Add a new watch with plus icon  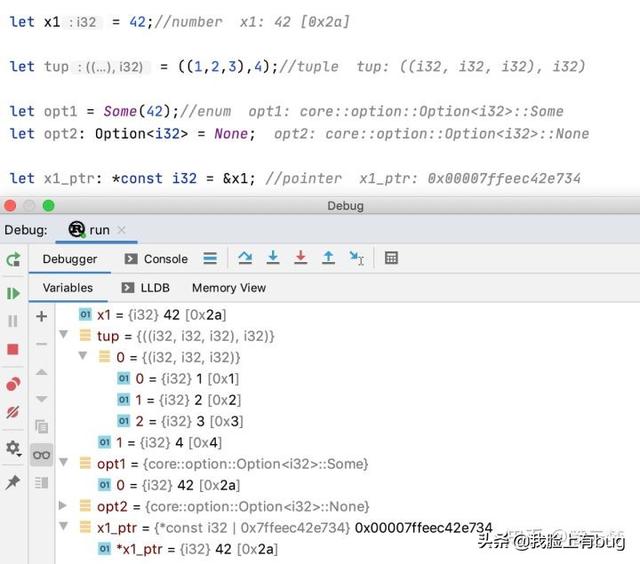(x=41, y=316)
